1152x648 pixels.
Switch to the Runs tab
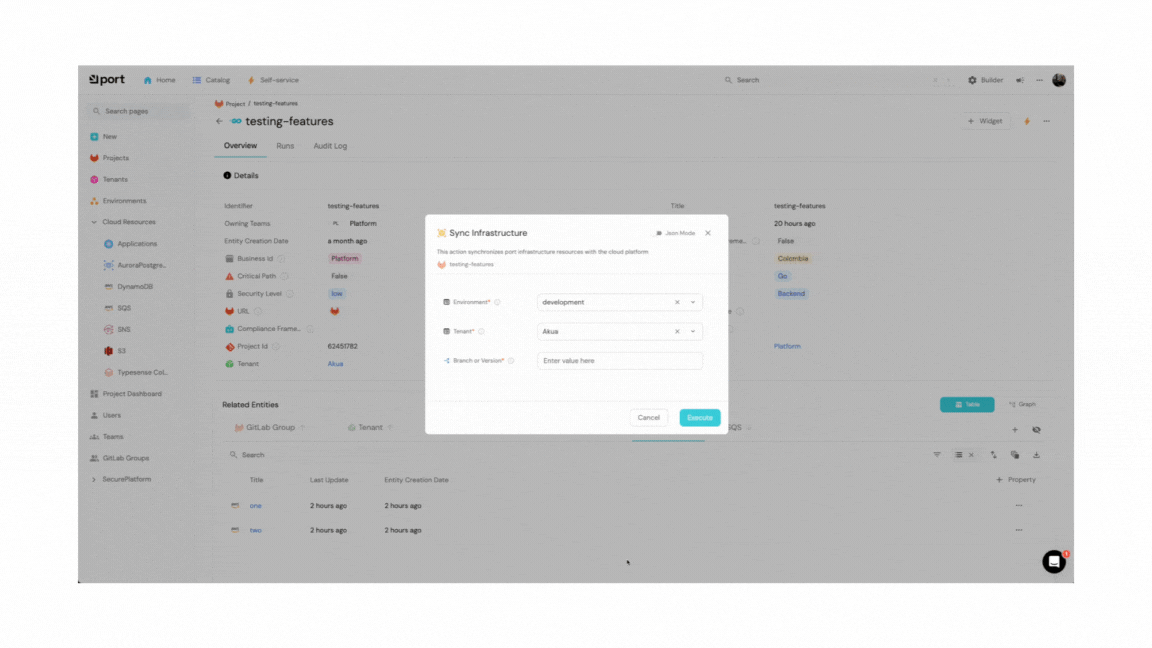[285, 146]
